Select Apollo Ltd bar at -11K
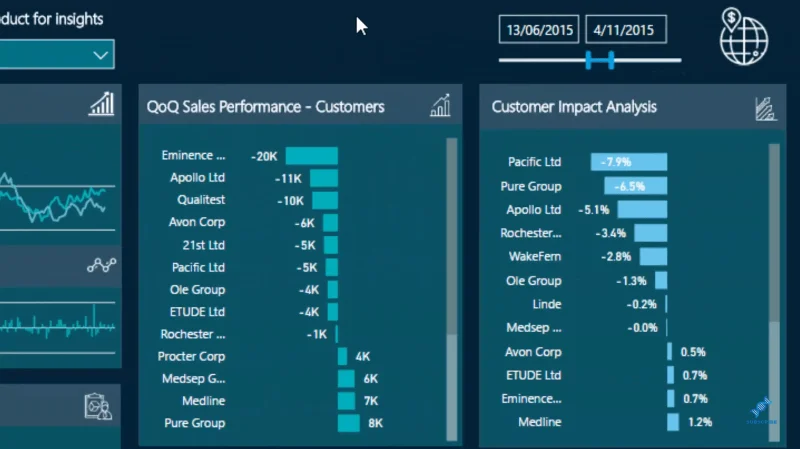 click(324, 178)
